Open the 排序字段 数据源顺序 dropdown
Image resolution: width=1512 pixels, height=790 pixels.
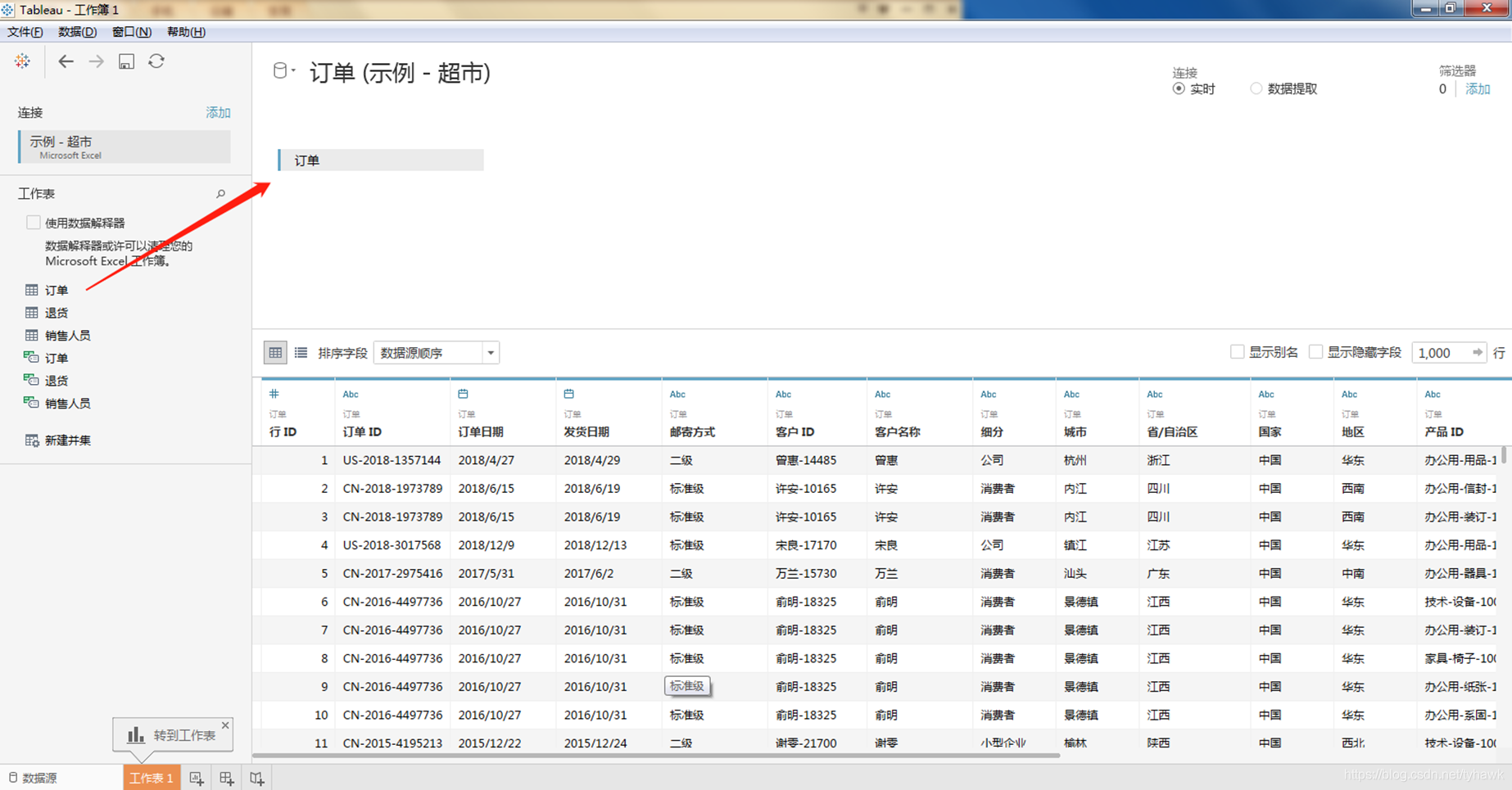pos(437,353)
